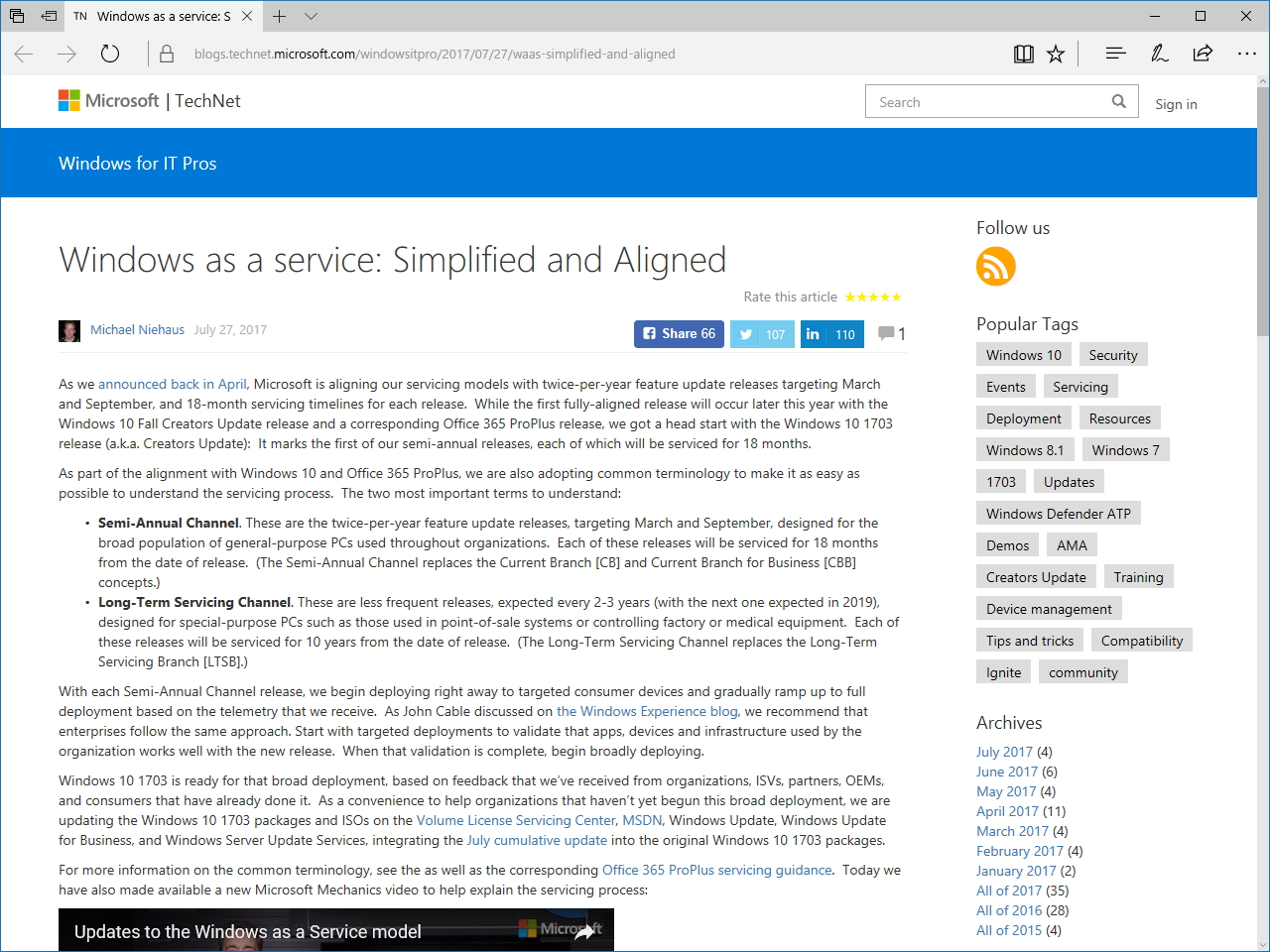
Task: Toggle reading view for the article
Action: [x=1023, y=54]
